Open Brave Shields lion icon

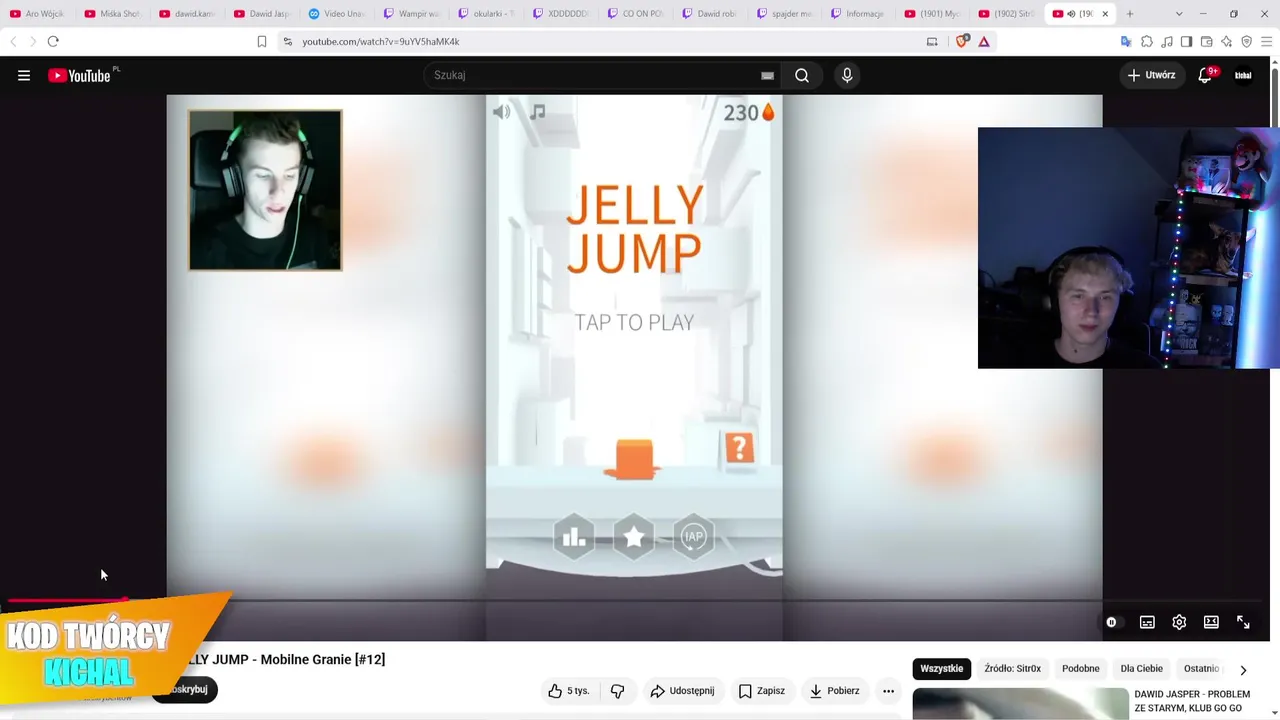(x=962, y=41)
